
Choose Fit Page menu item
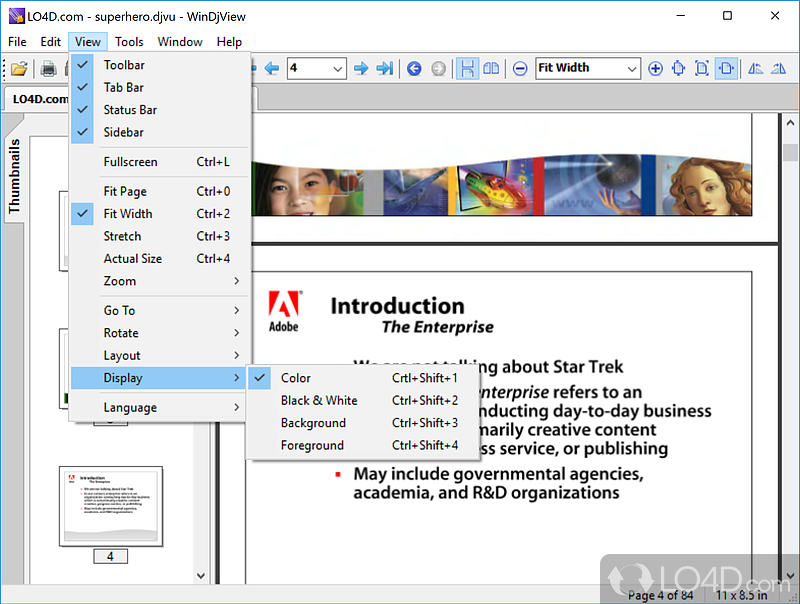pos(160,191)
